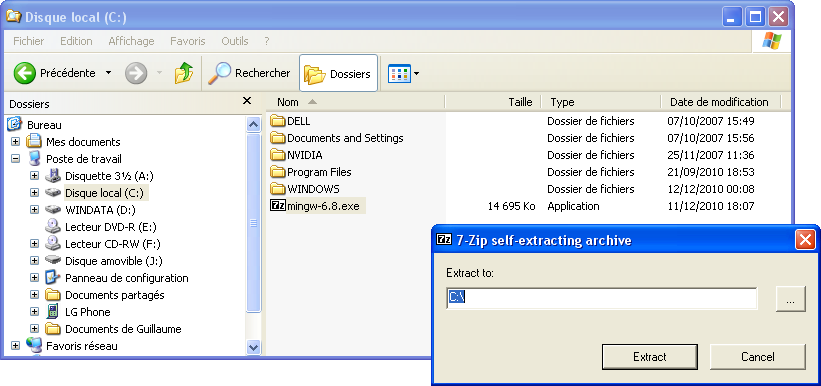The height and width of the screenshot is (386, 821).
Task: Open the view mode (Affichage) icon dropdown
Action: coord(403,74)
